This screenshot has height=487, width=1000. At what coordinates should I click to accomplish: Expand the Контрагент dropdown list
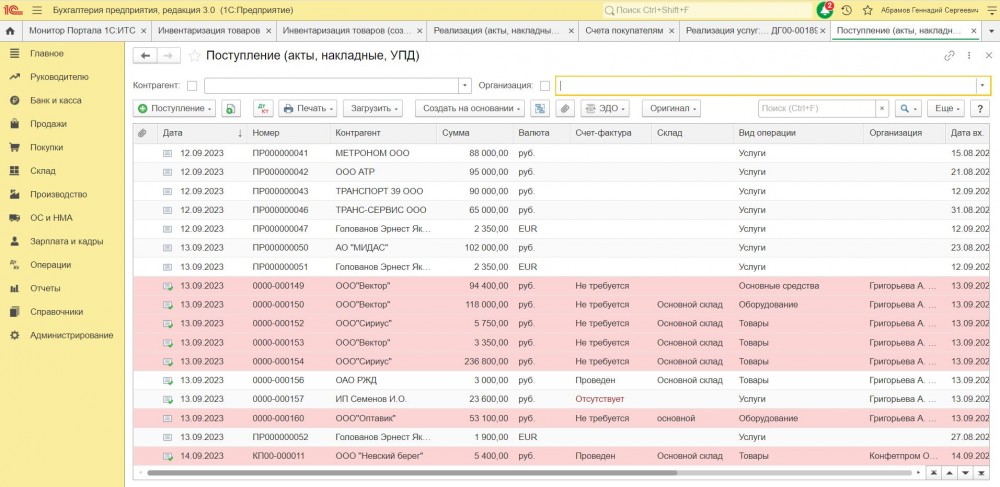tap(464, 86)
